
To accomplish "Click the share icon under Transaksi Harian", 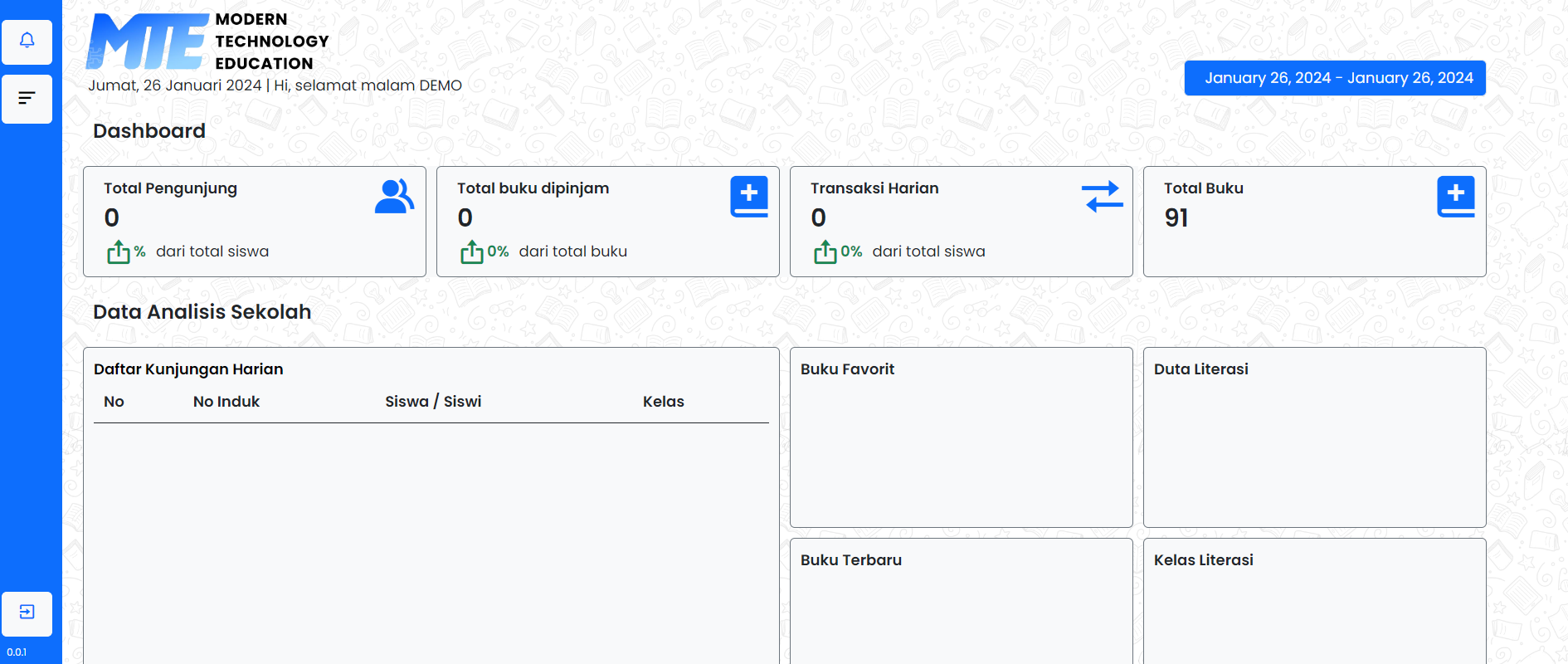I will pos(825,251).
